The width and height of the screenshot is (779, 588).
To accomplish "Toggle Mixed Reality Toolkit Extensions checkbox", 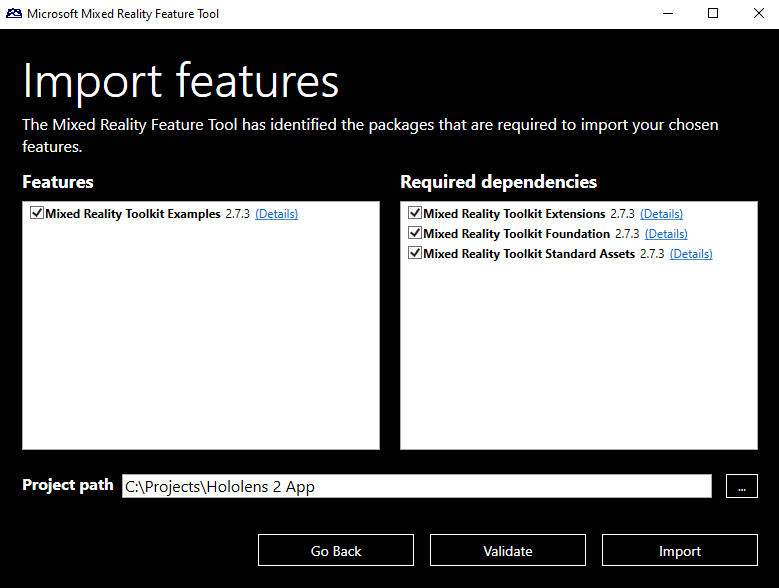I will (x=415, y=213).
